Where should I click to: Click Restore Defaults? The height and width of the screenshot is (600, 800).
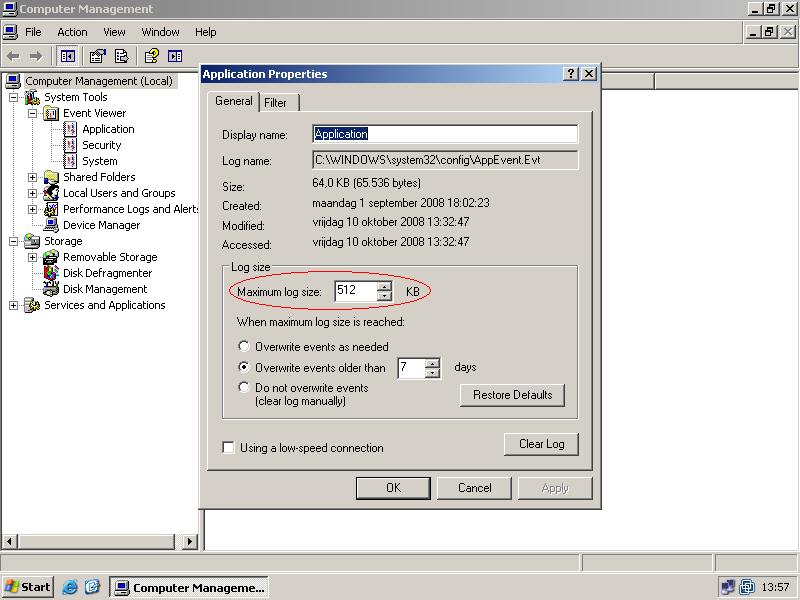514,395
